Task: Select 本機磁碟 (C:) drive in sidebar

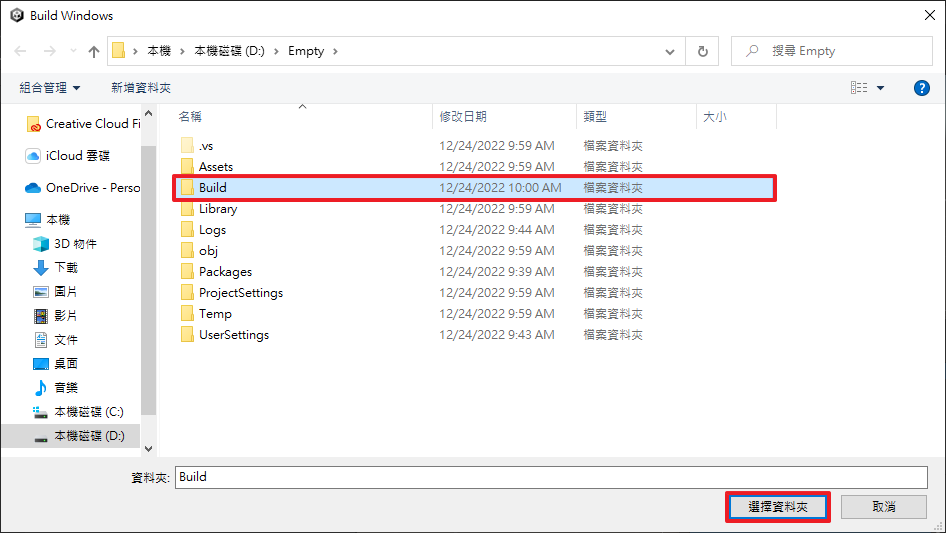Action: 78,412
